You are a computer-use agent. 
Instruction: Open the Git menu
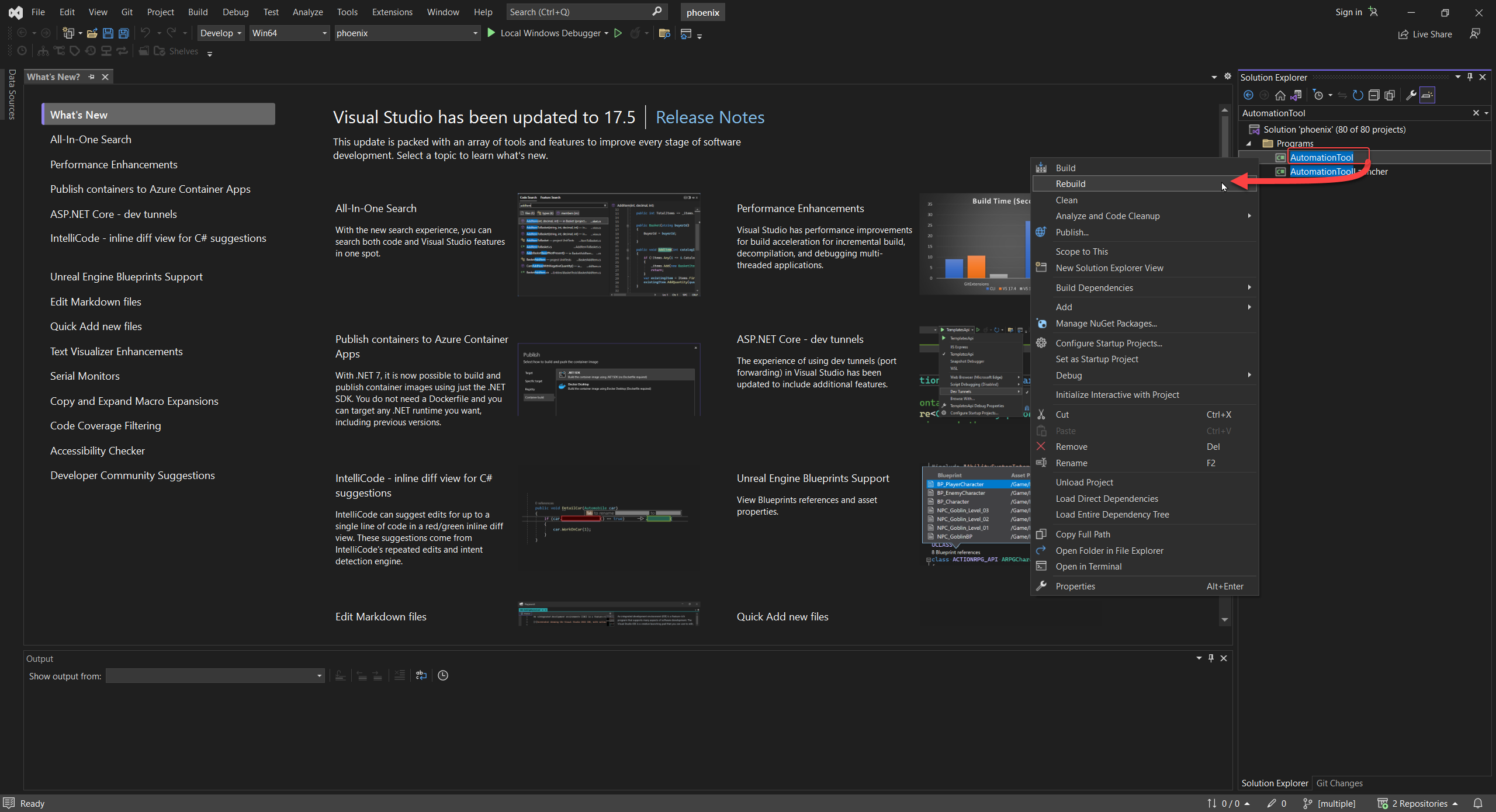(126, 12)
